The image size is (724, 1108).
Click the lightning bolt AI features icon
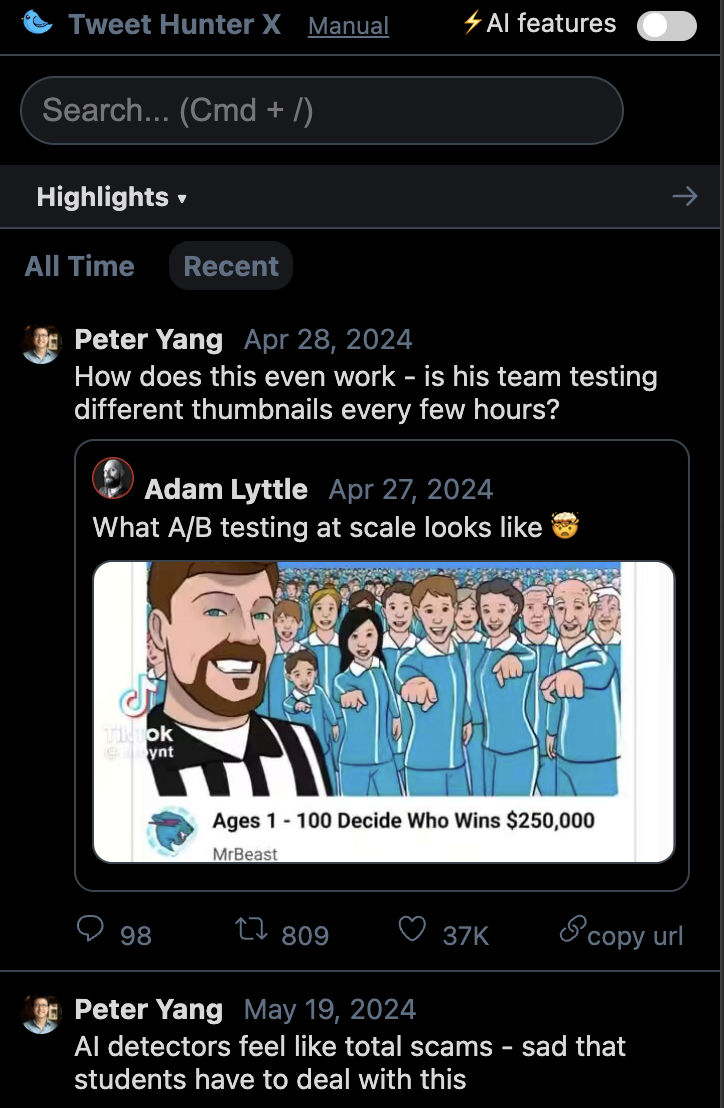[471, 22]
